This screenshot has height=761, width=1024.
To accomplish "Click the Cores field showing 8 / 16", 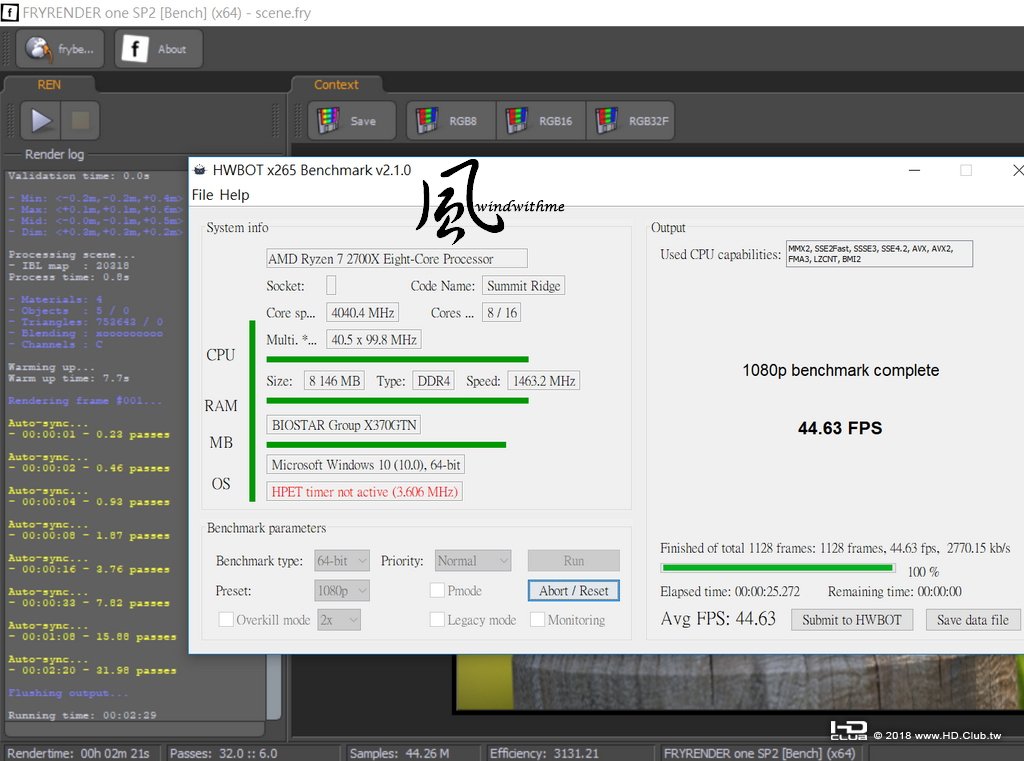I will (502, 313).
